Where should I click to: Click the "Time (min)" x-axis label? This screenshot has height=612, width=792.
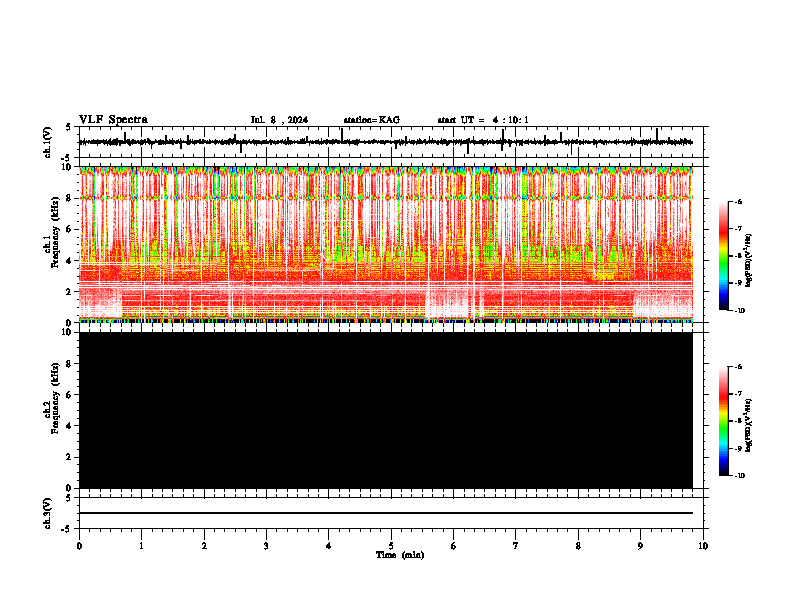point(400,555)
